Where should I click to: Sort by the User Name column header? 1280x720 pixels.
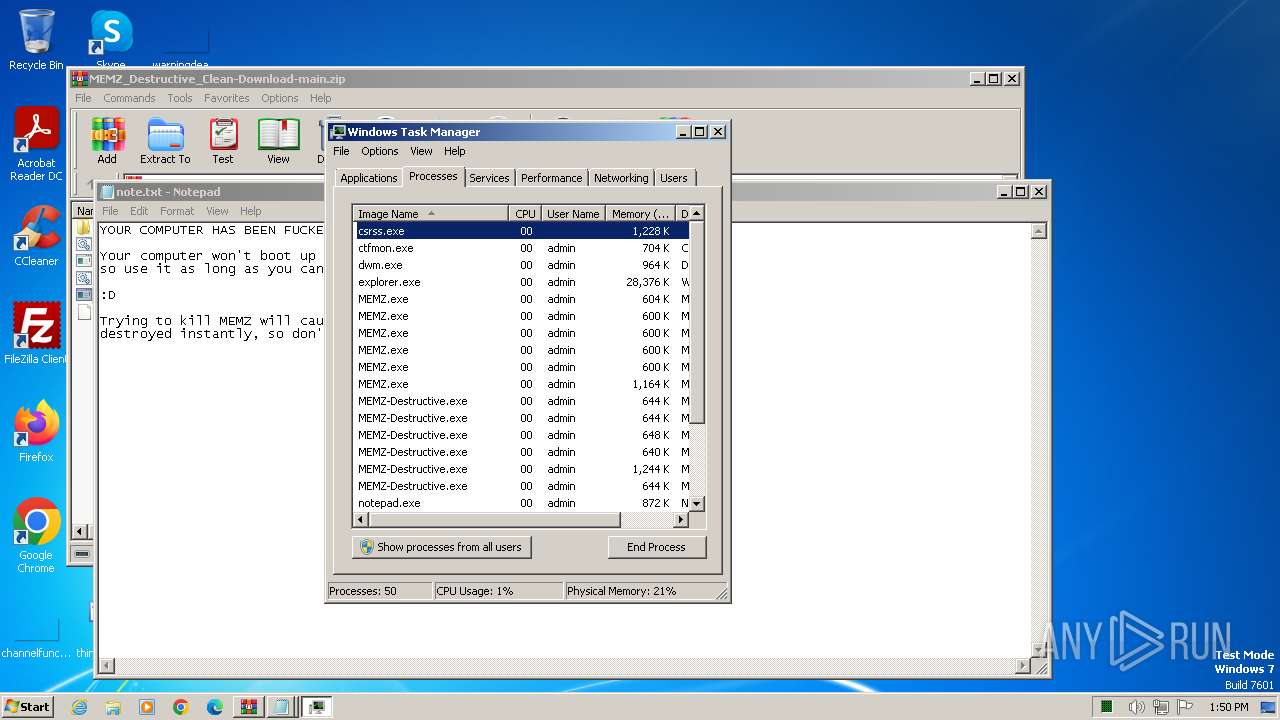point(573,213)
